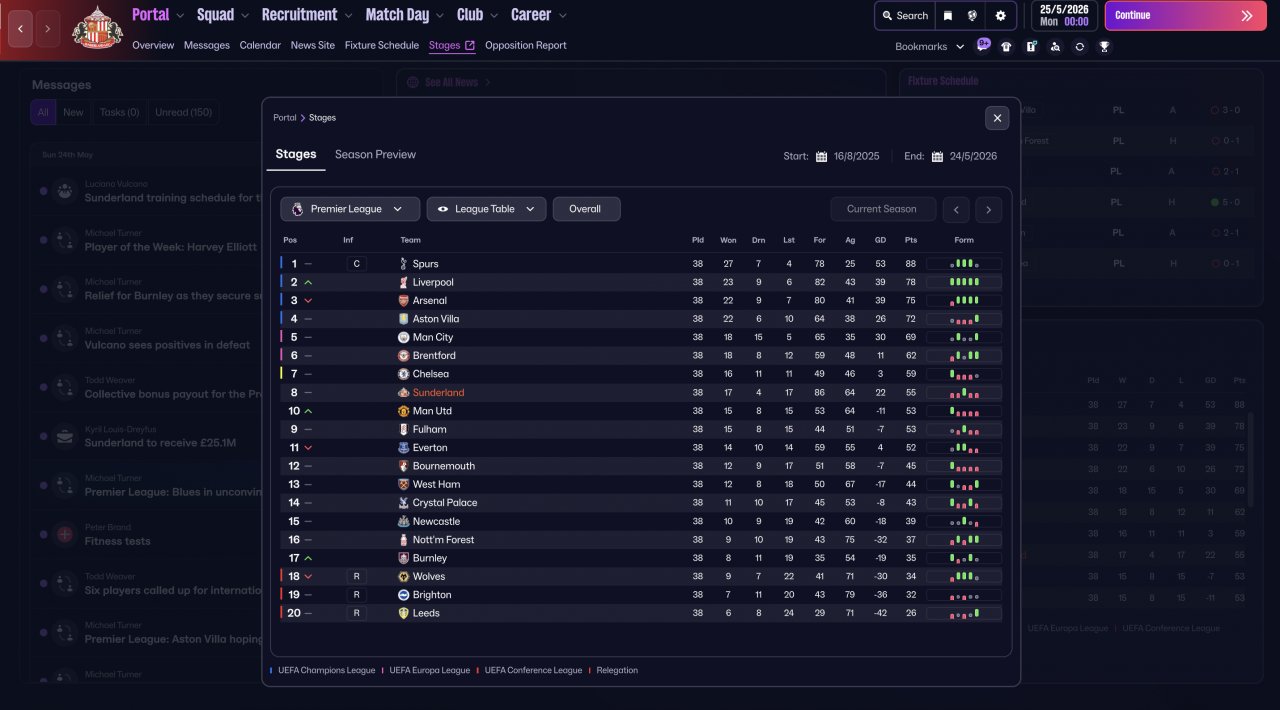The width and height of the screenshot is (1280, 710).
Task: Click the Aston Villa club badge
Action: (x=403, y=319)
